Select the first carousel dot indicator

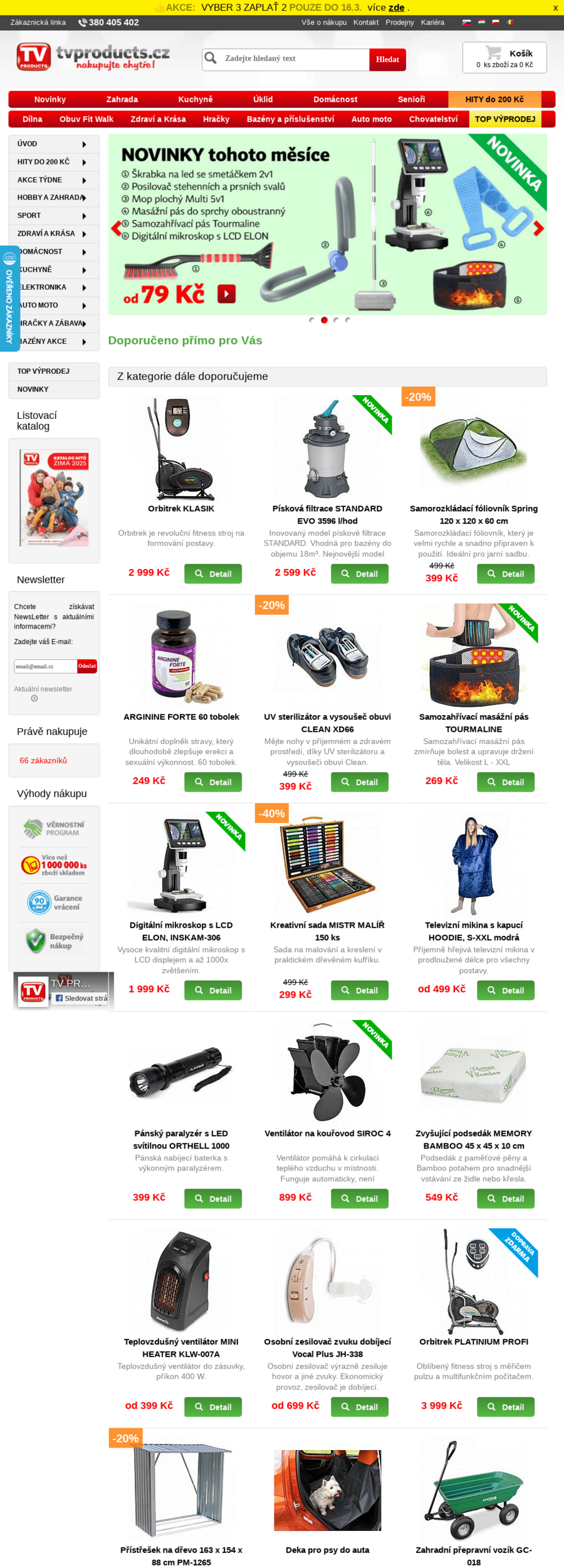tap(312, 320)
